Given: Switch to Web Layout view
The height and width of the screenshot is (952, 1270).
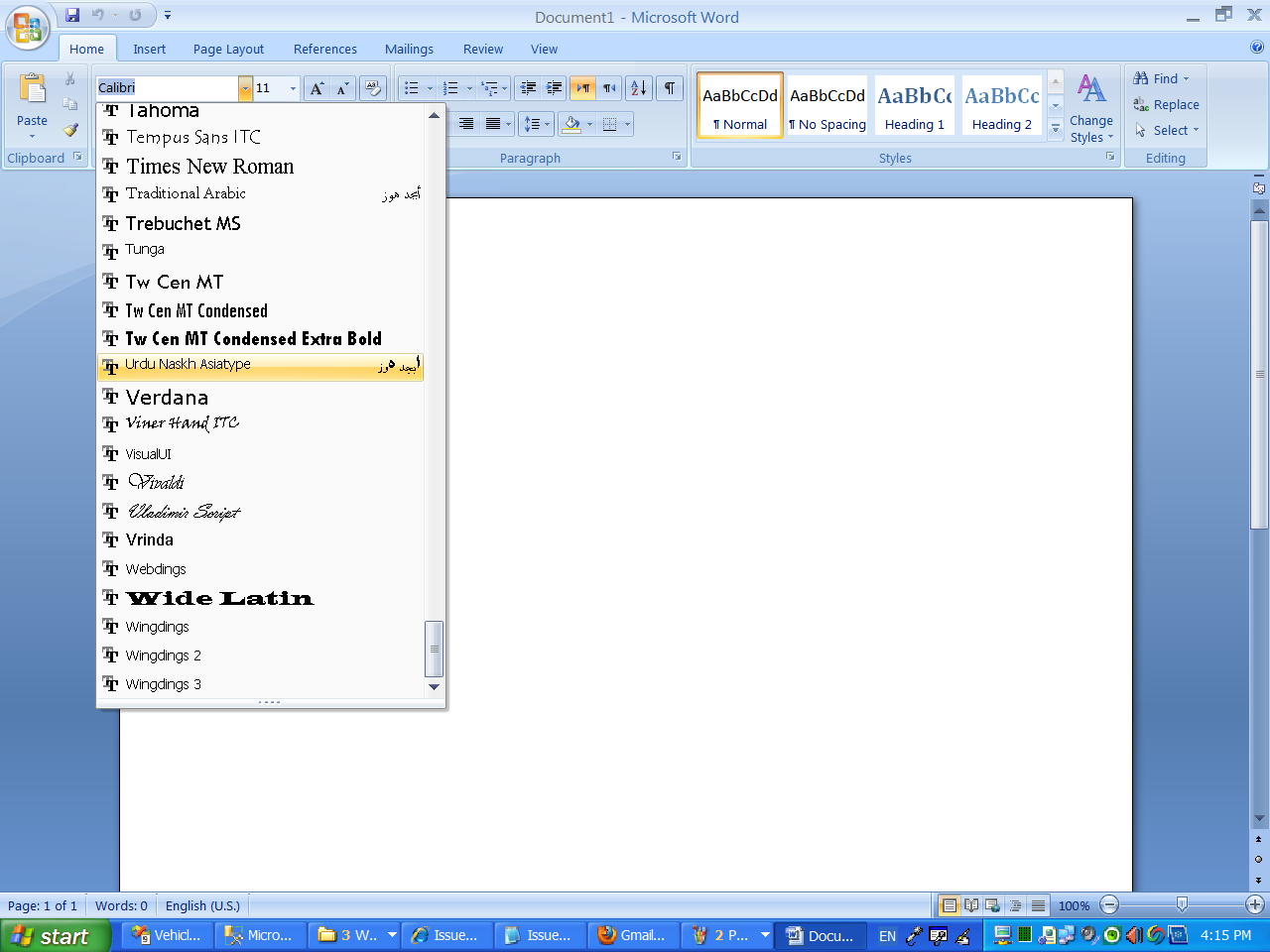Looking at the screenshot, I should (x=992, y=905).
